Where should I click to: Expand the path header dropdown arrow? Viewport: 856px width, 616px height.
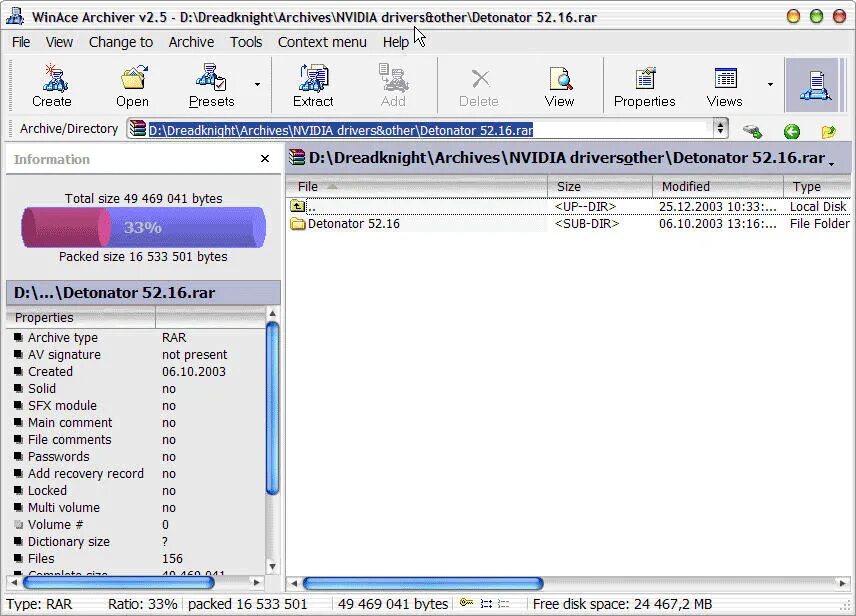pyautogui.click(x=831, y=163)
